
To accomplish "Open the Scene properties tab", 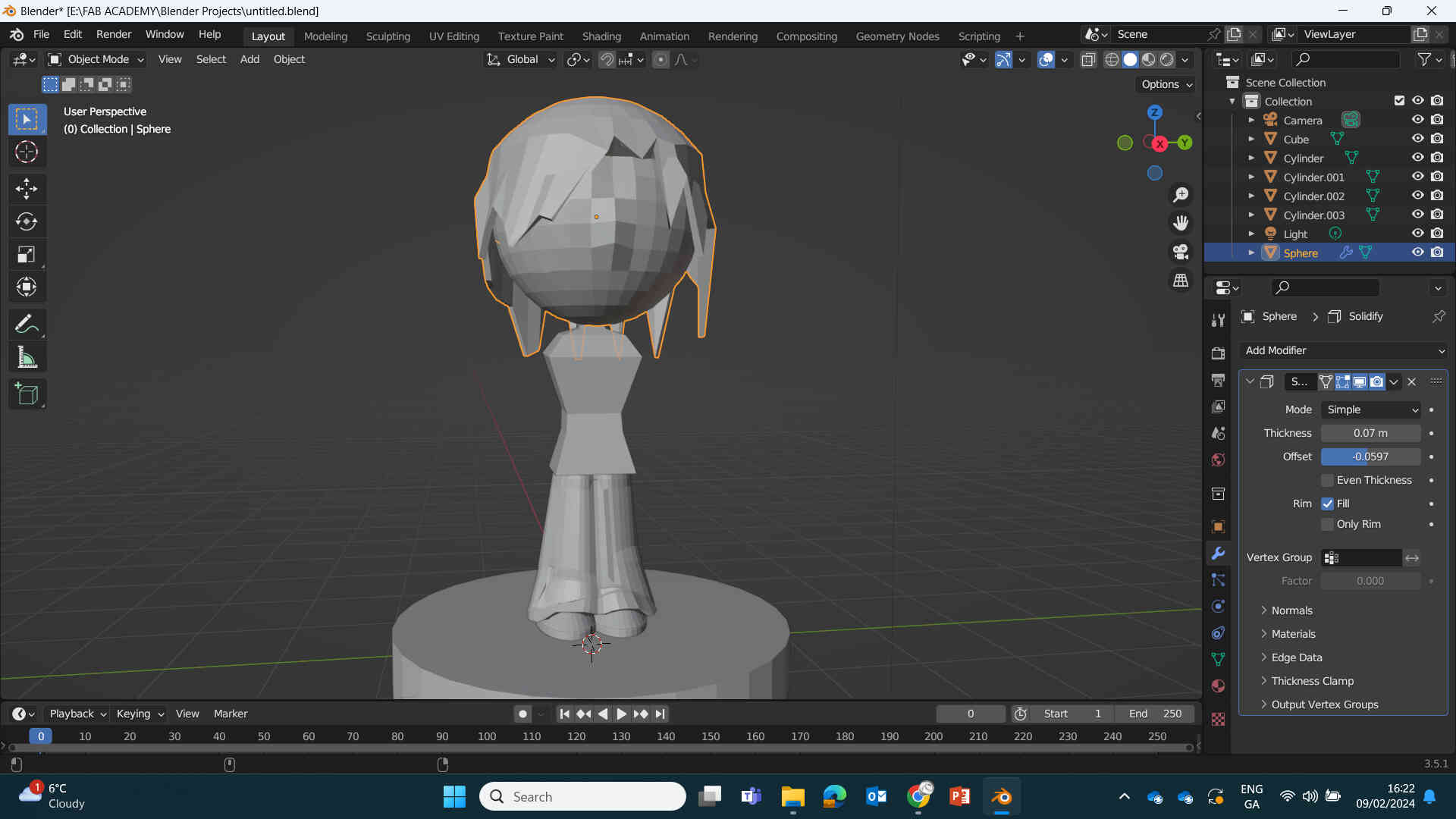I will click(1218, 433).
